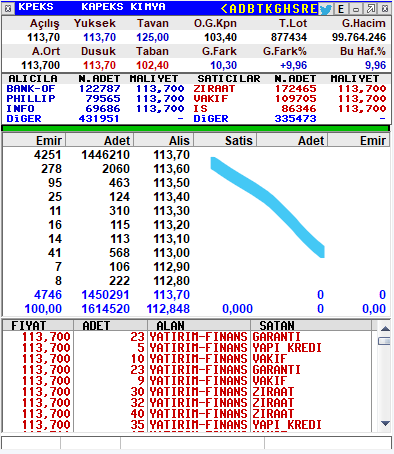Click the trades list scrollbar thumb
The height and width of the screenshot is (454, 394).
point(385,341)
